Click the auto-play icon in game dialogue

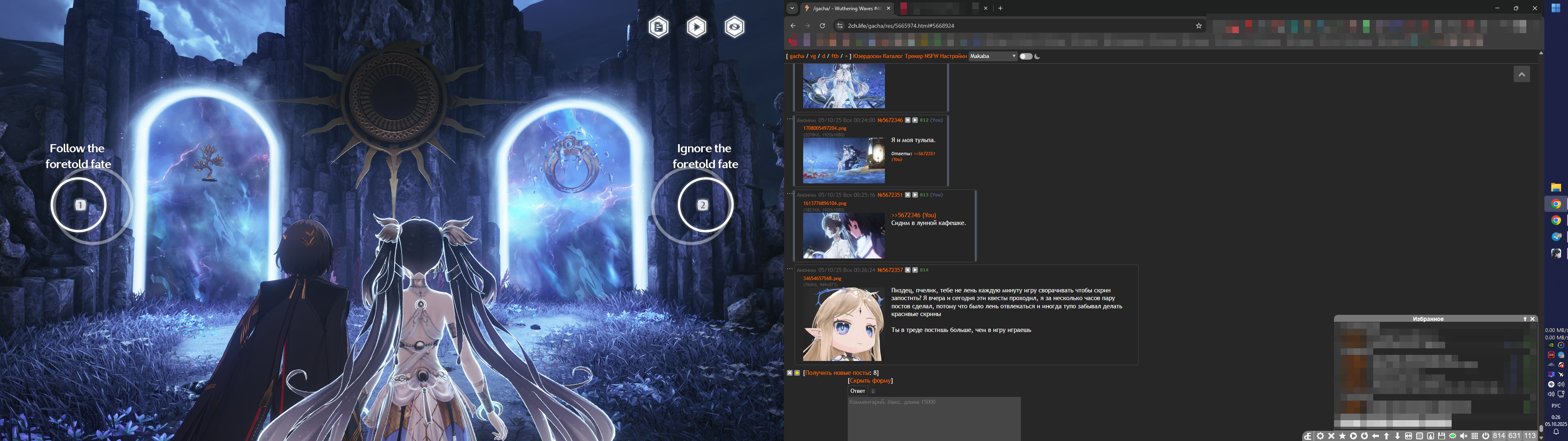(x=696, y=27)
